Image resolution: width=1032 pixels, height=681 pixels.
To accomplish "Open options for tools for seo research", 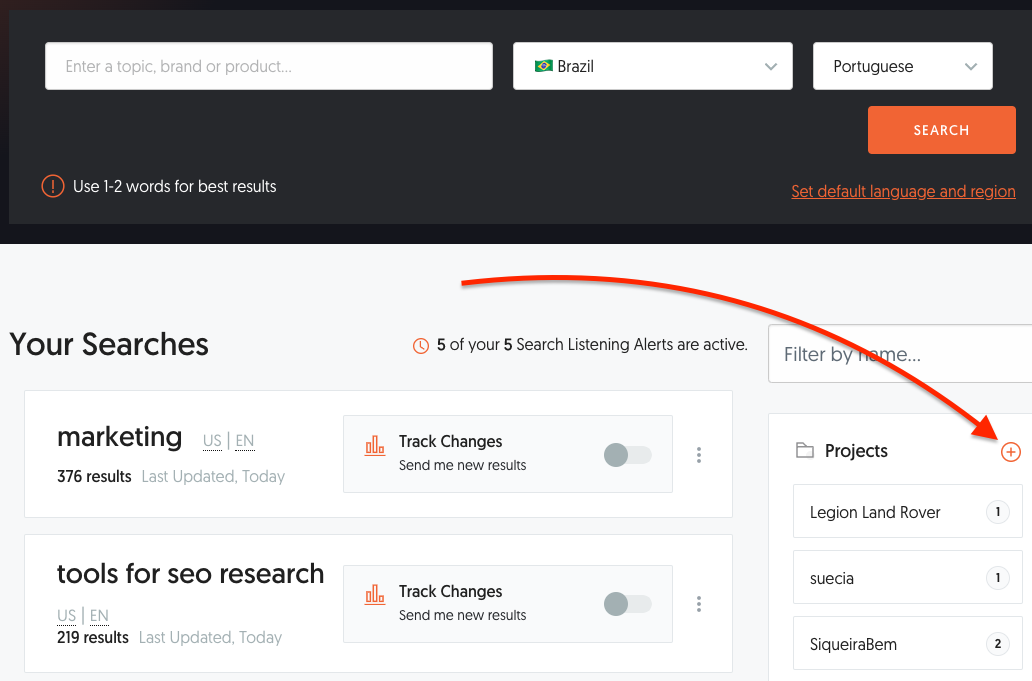I will [699, 604].
